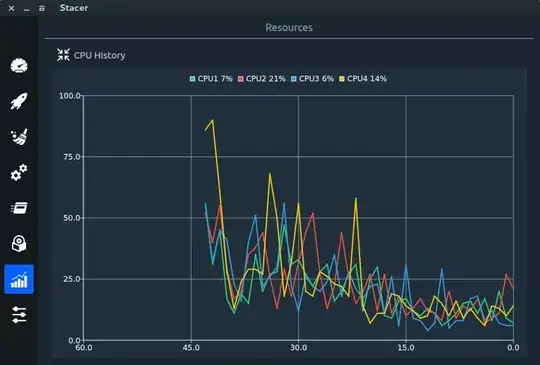This screenshot has width=540, height=365.
Task: Open the Dashboard speedometer page
Action: click(x=19, y=65)
